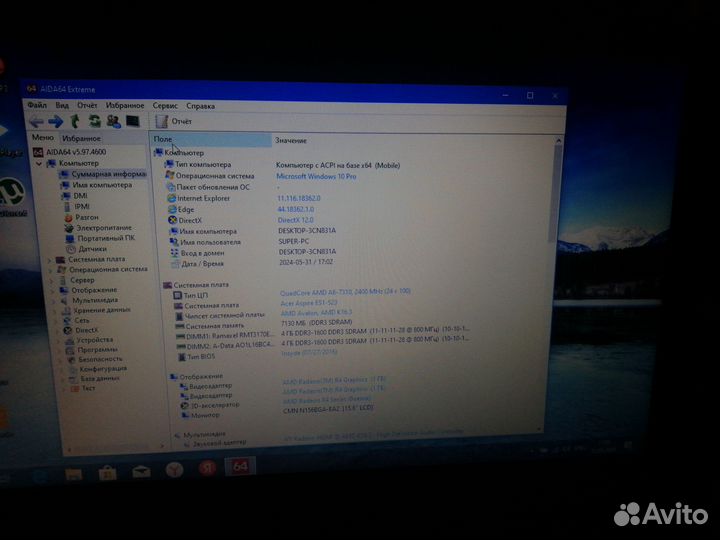Click the blue Back arrow toolbar icon
720x540 pixels.
point(39,120)
